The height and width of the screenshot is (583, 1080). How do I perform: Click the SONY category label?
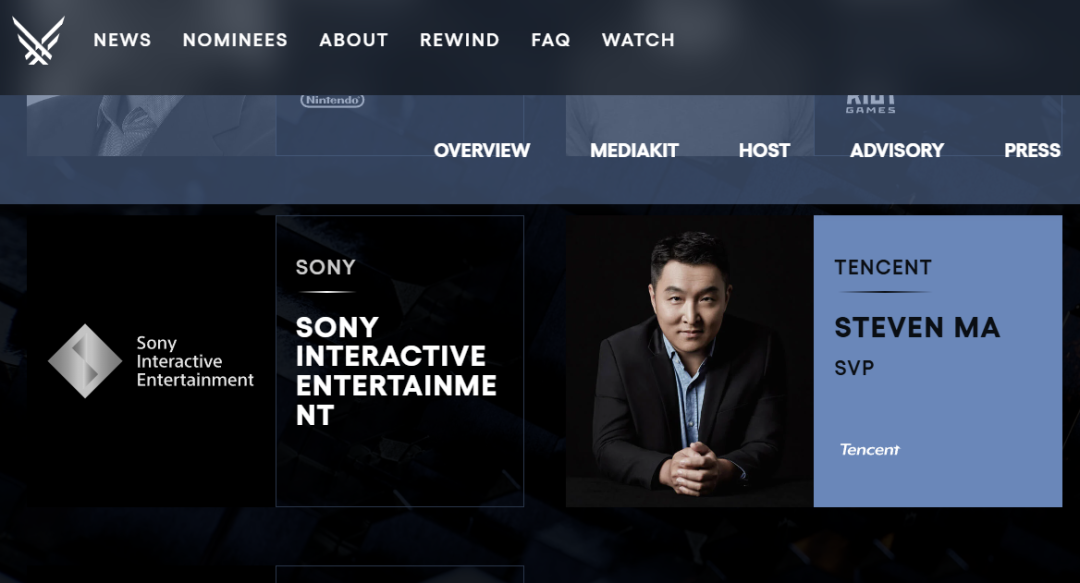pos(325,267)
